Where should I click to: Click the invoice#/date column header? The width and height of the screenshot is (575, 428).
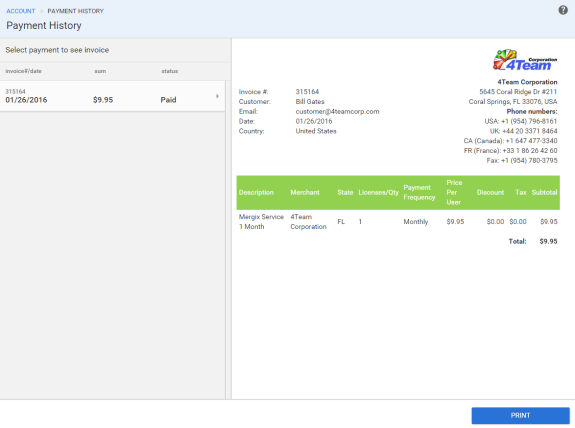click(x=23, y=71)
